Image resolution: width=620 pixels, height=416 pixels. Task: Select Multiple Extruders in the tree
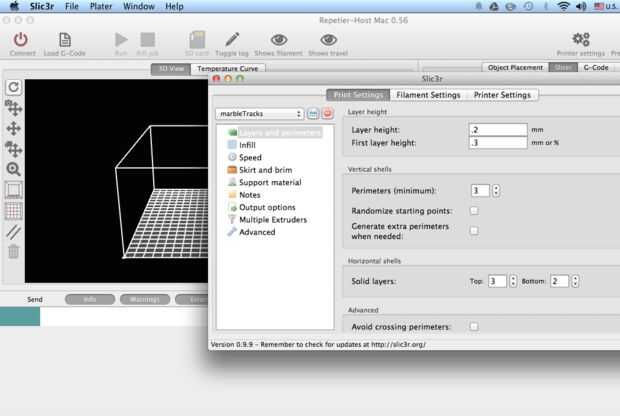tap(267, 220)
